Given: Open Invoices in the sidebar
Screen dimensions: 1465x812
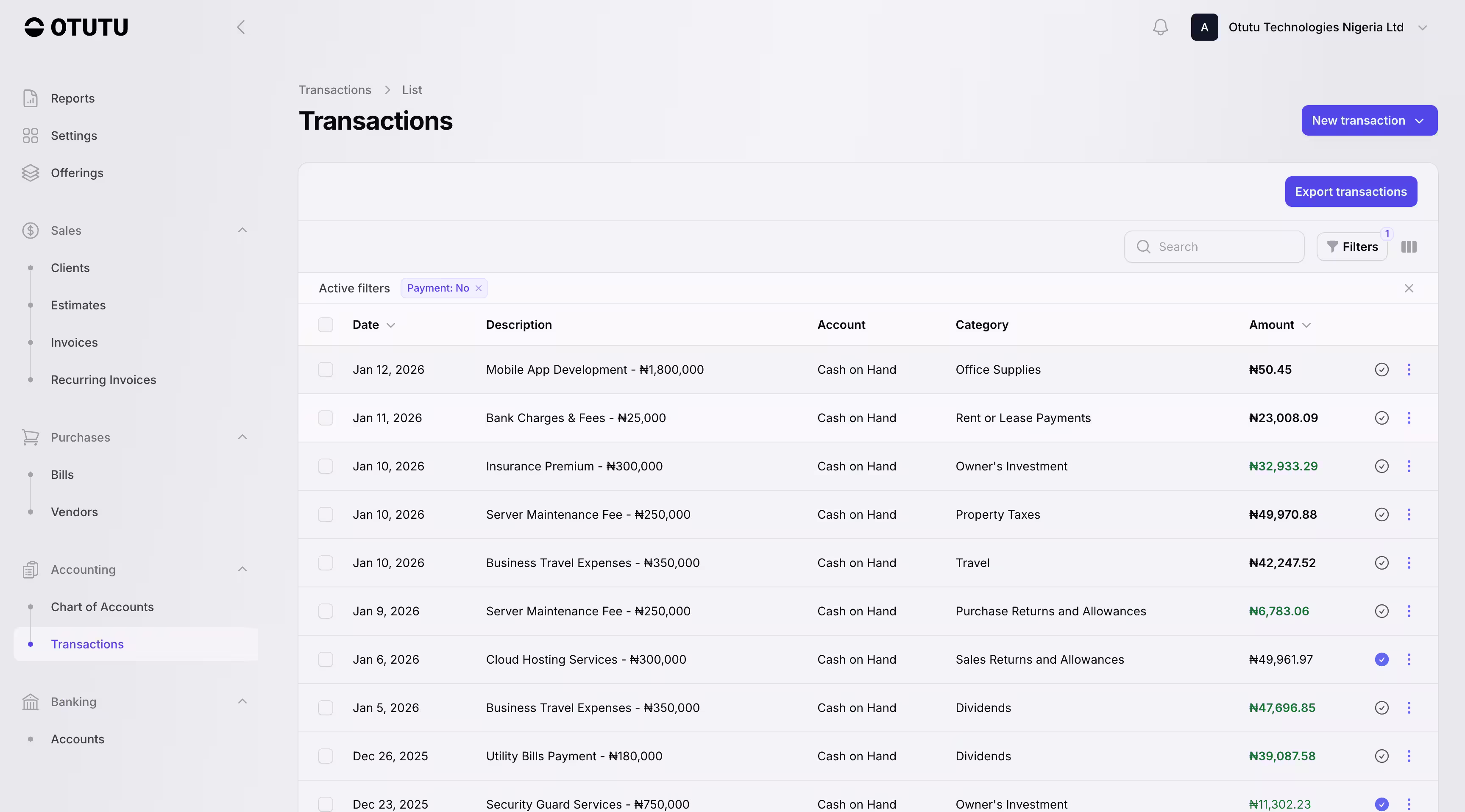Looking at the screenshot, I should coord(74,342).
